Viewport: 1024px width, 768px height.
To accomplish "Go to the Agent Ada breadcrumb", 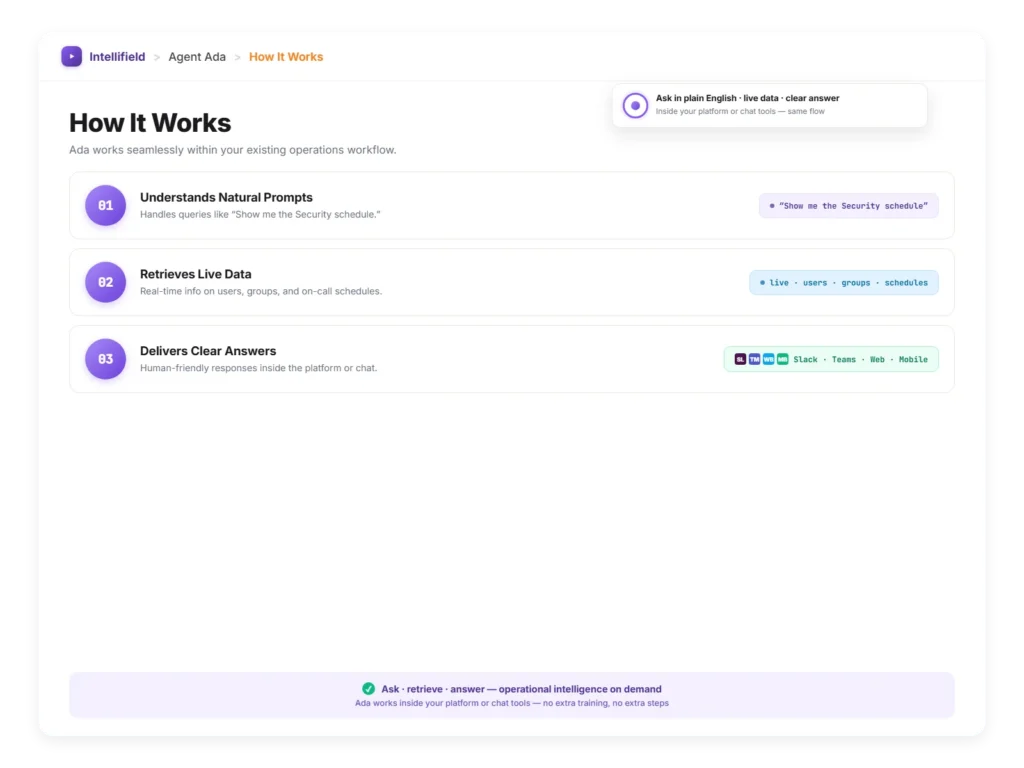I will [x=197, y=57].
